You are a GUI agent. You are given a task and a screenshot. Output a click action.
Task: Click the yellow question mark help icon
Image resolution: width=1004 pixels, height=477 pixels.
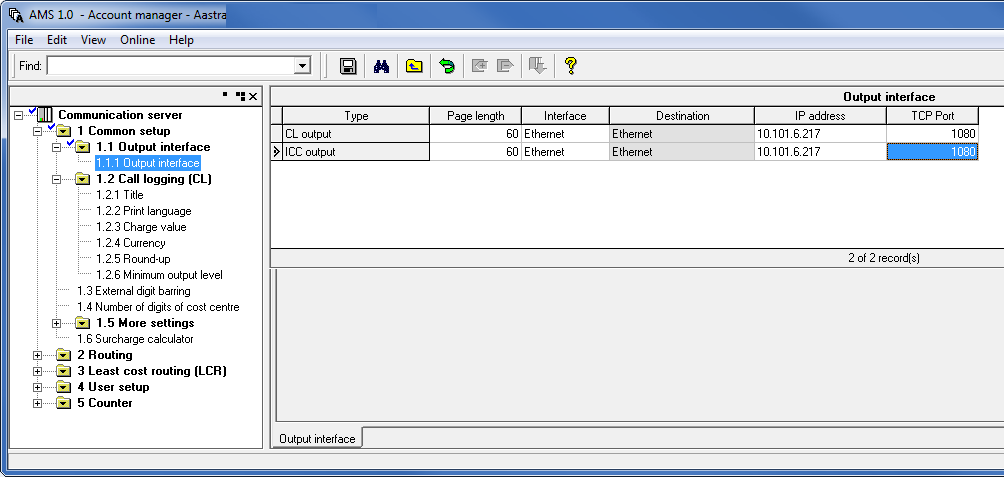pos(571,66)
